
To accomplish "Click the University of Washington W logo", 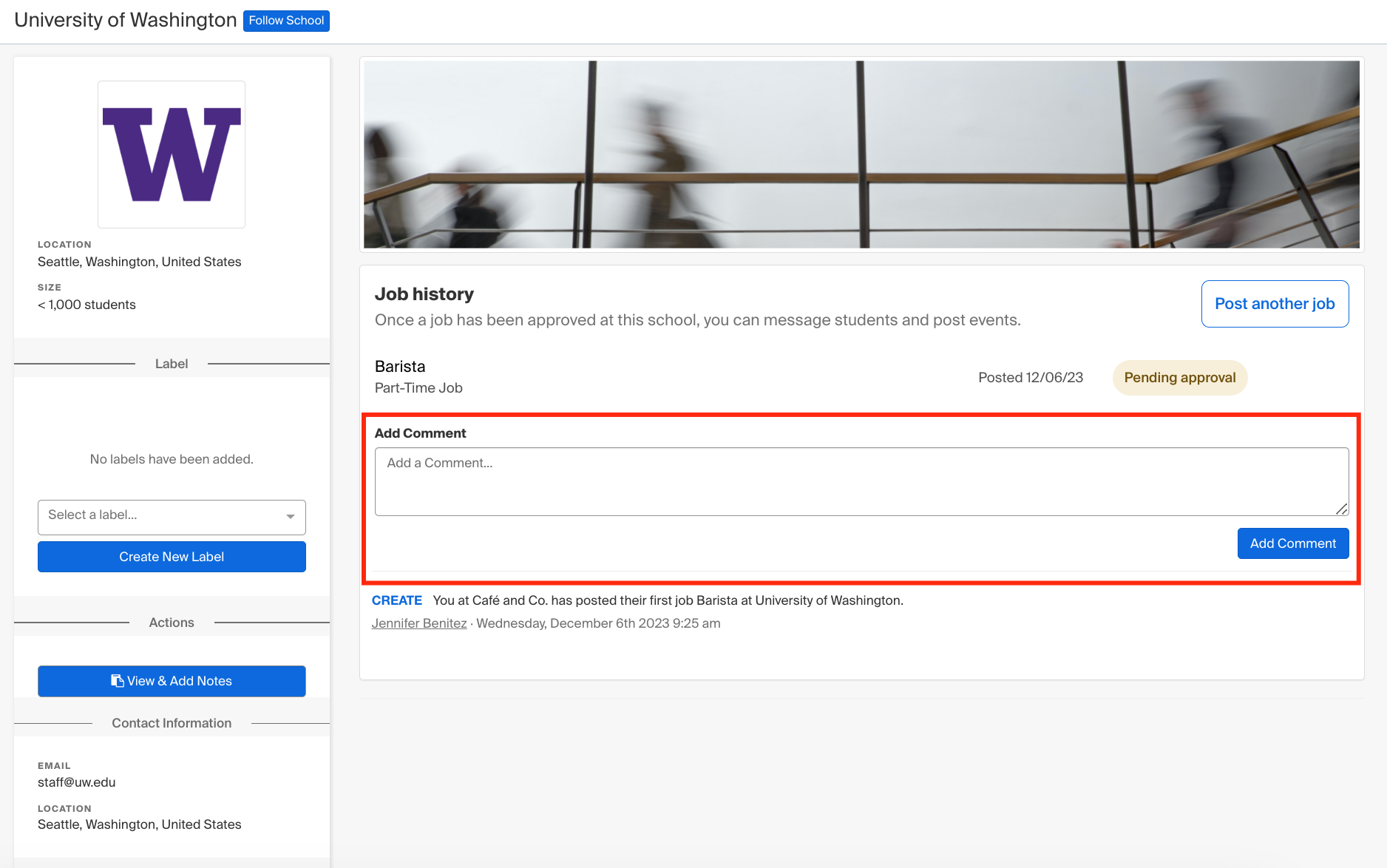I will point(172,155).
